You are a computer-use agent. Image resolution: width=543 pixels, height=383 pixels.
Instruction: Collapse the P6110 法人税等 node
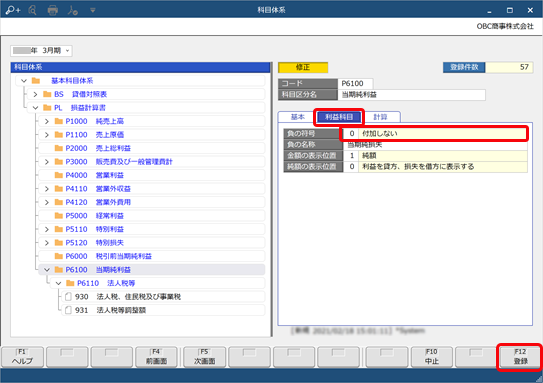pos(59,283)
